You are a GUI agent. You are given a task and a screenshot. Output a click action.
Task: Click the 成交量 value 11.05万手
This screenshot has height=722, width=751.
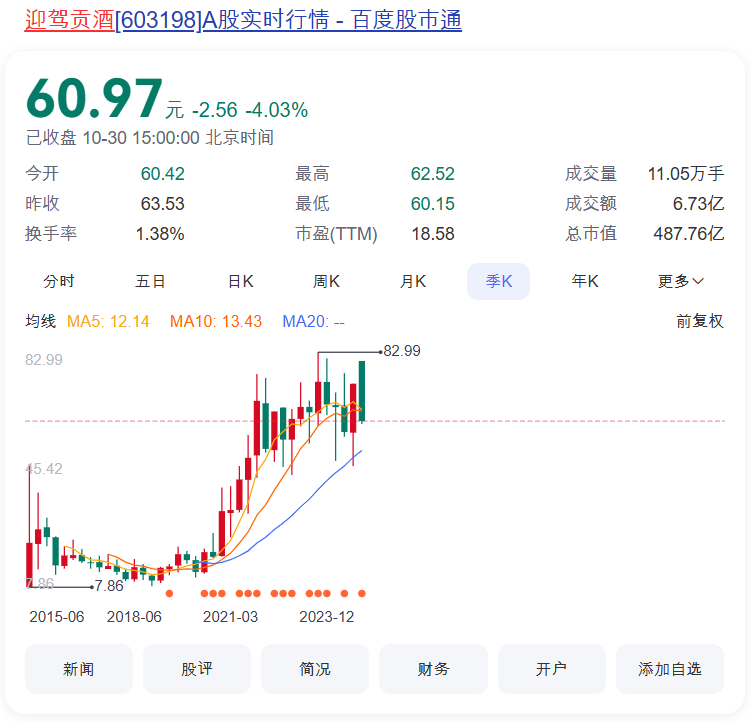click(x=686, y=174)
